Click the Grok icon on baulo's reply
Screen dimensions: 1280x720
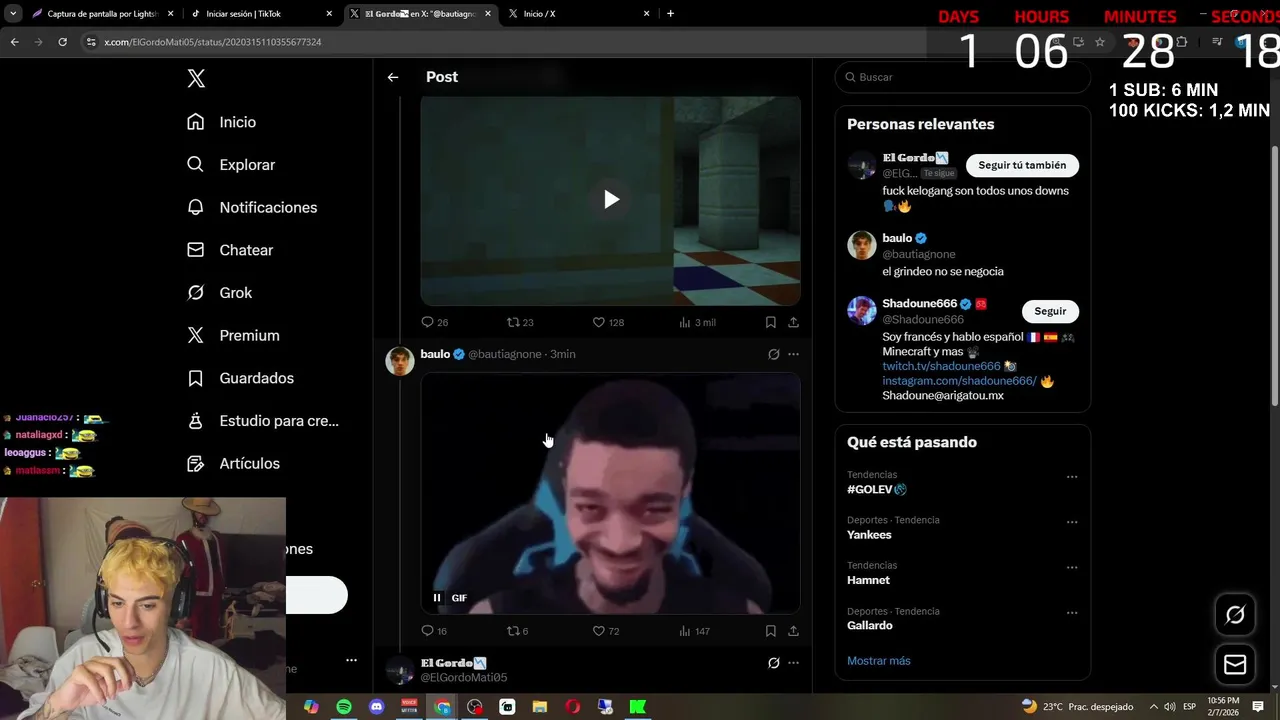(773, 354)
